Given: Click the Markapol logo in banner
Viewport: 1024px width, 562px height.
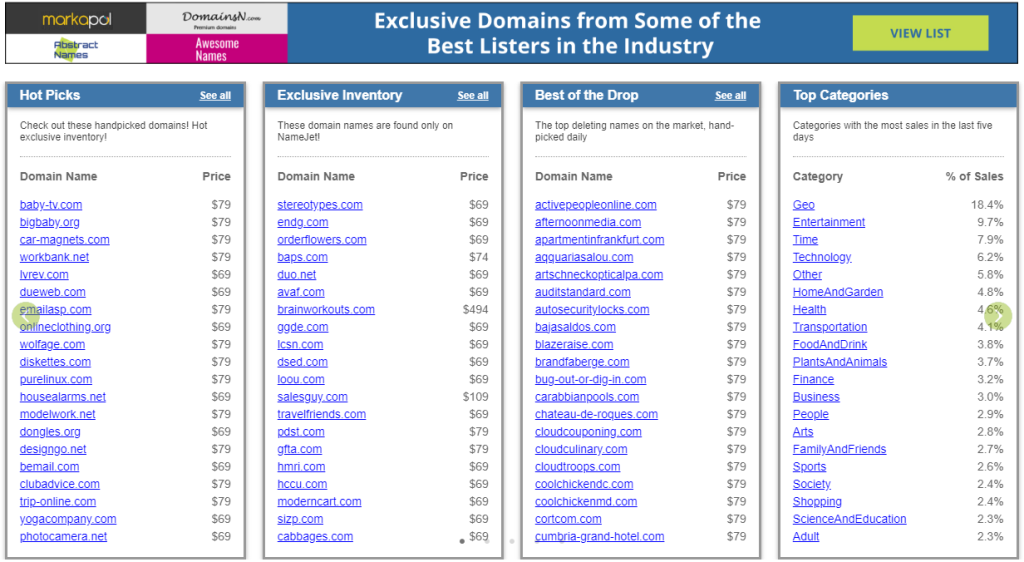Looking at the screenshot, I should [x=75, y=19].
